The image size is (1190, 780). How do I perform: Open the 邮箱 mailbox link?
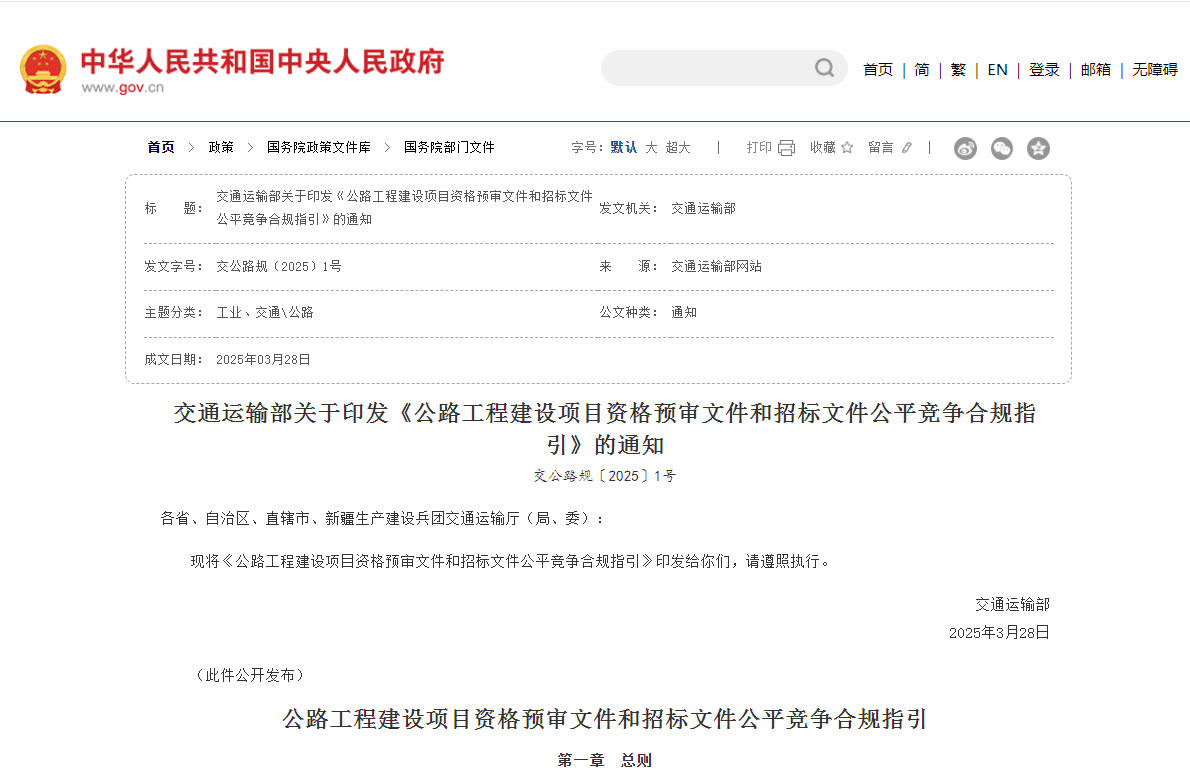[1095, 70]
